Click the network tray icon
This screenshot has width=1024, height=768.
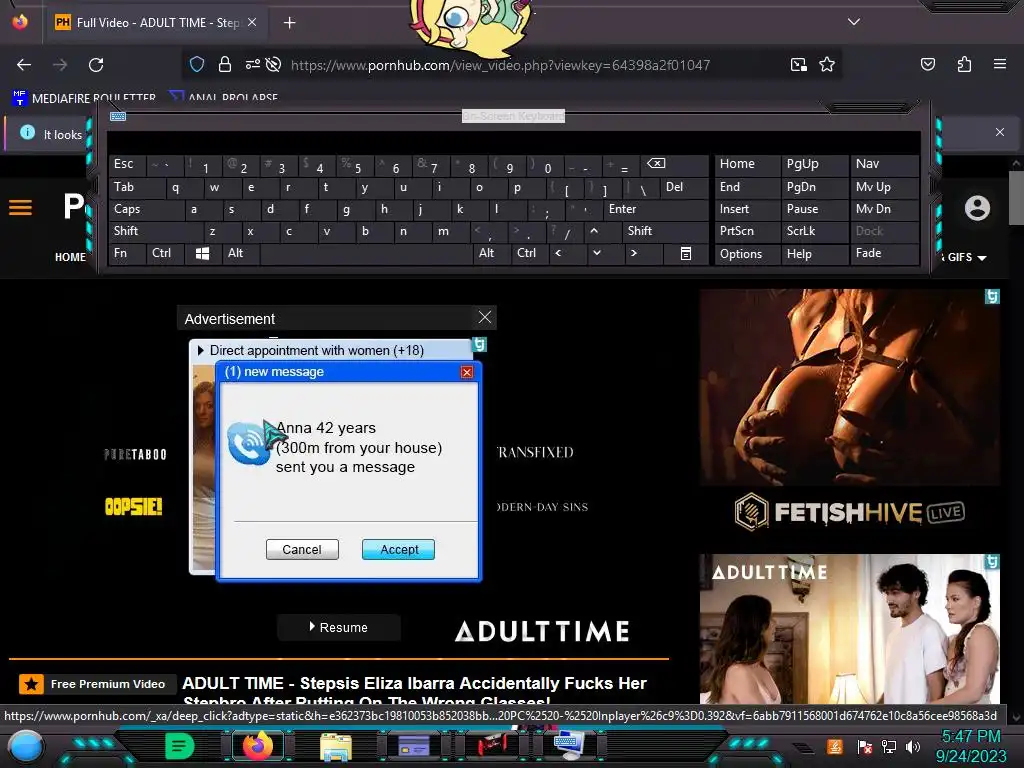coord(888,746)
